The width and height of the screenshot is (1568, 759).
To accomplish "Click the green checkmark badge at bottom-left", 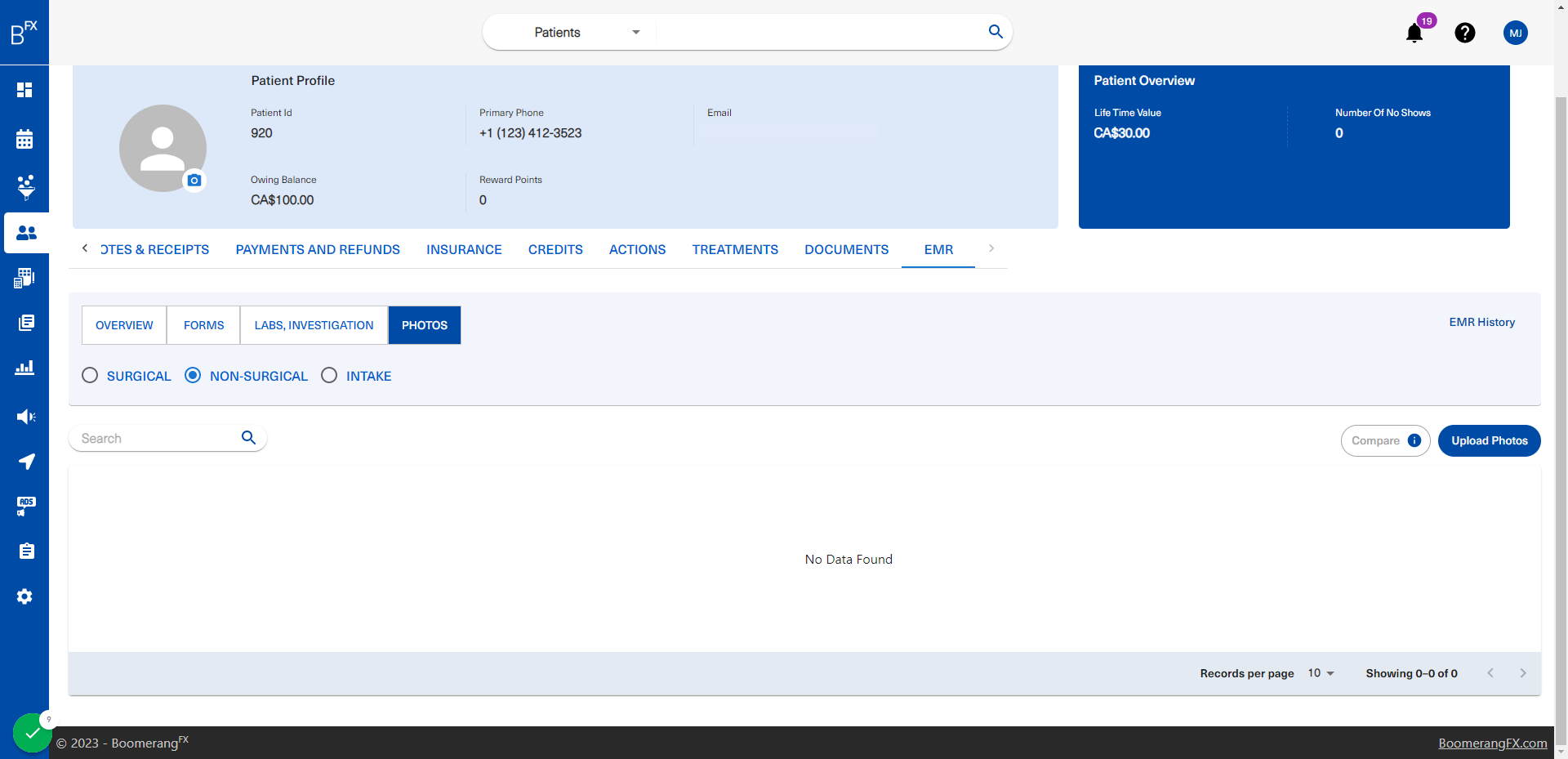I will pos(33,733).
